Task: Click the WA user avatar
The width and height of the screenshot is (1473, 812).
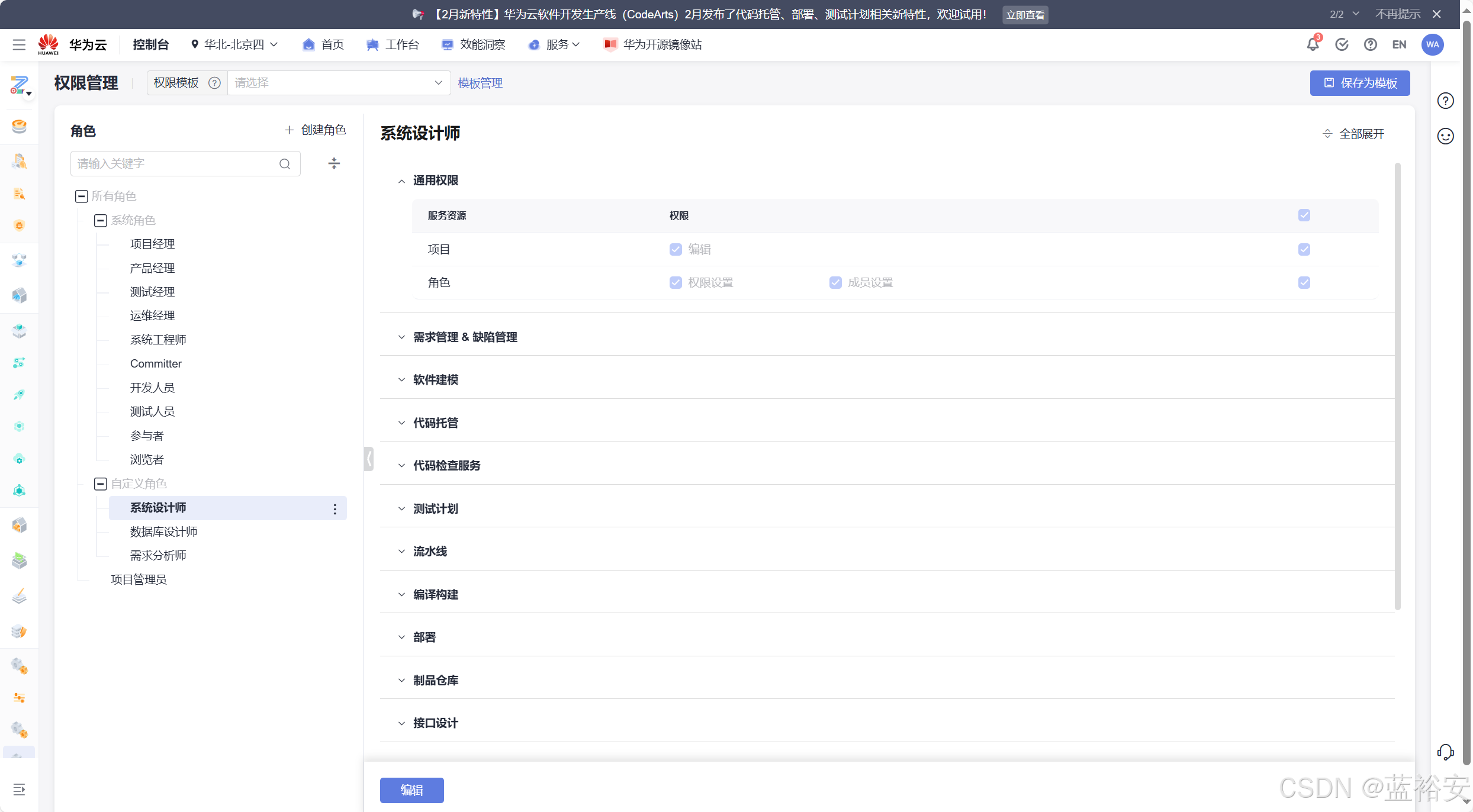Action: pos(1432,44)
